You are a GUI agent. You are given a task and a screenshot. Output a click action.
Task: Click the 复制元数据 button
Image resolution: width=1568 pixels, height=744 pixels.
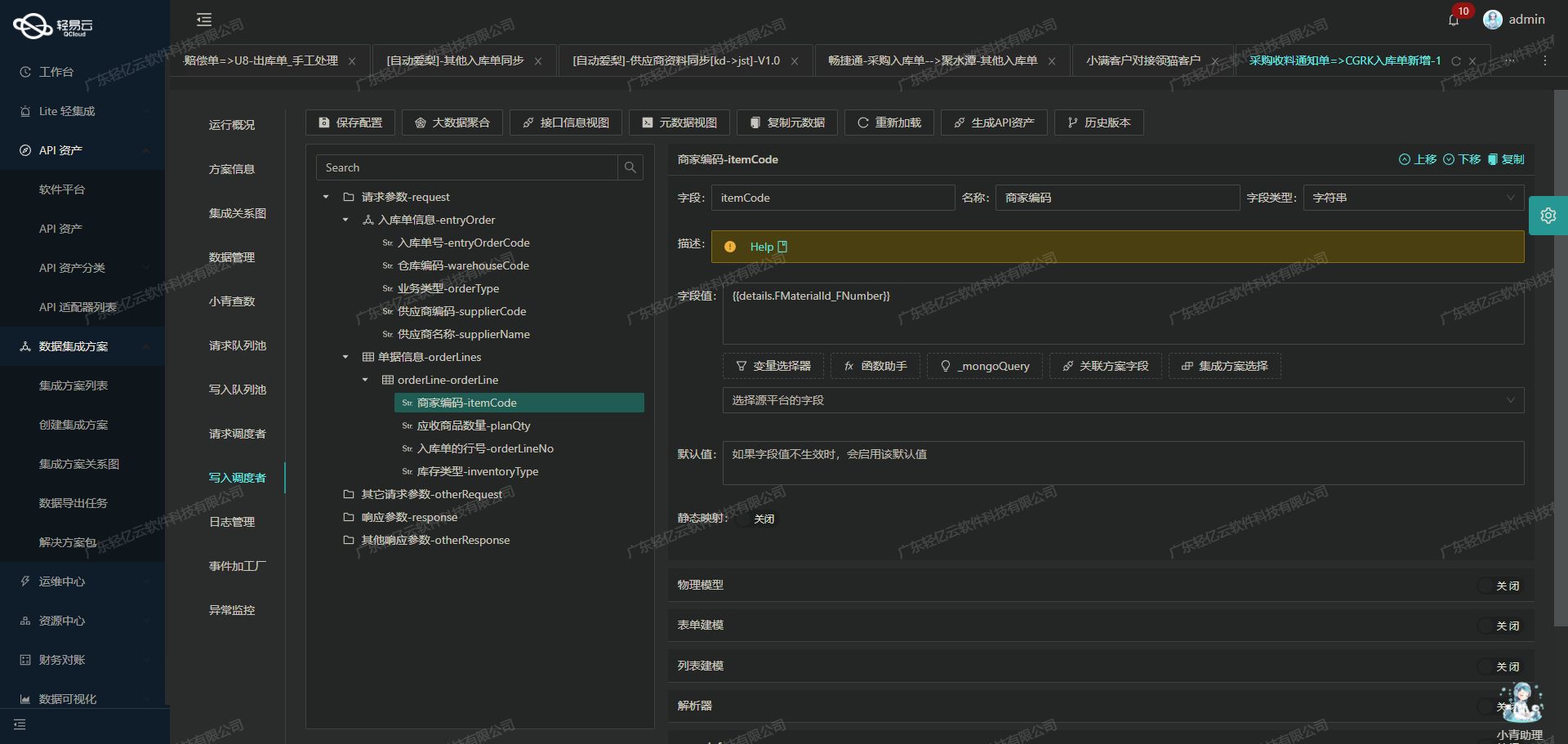pos(787,123)
